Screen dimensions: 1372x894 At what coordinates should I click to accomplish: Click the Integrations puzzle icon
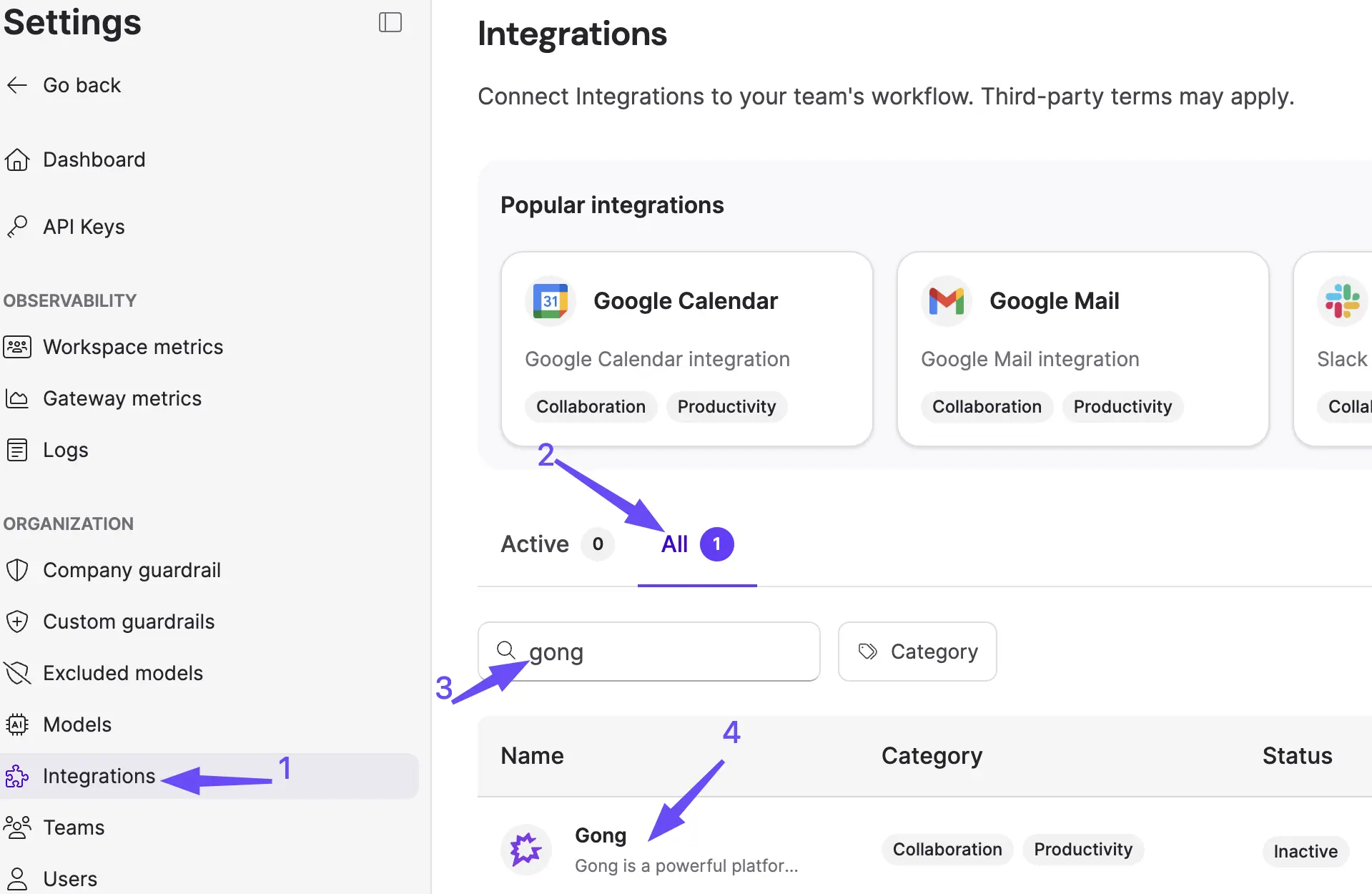tap(17, 776)
